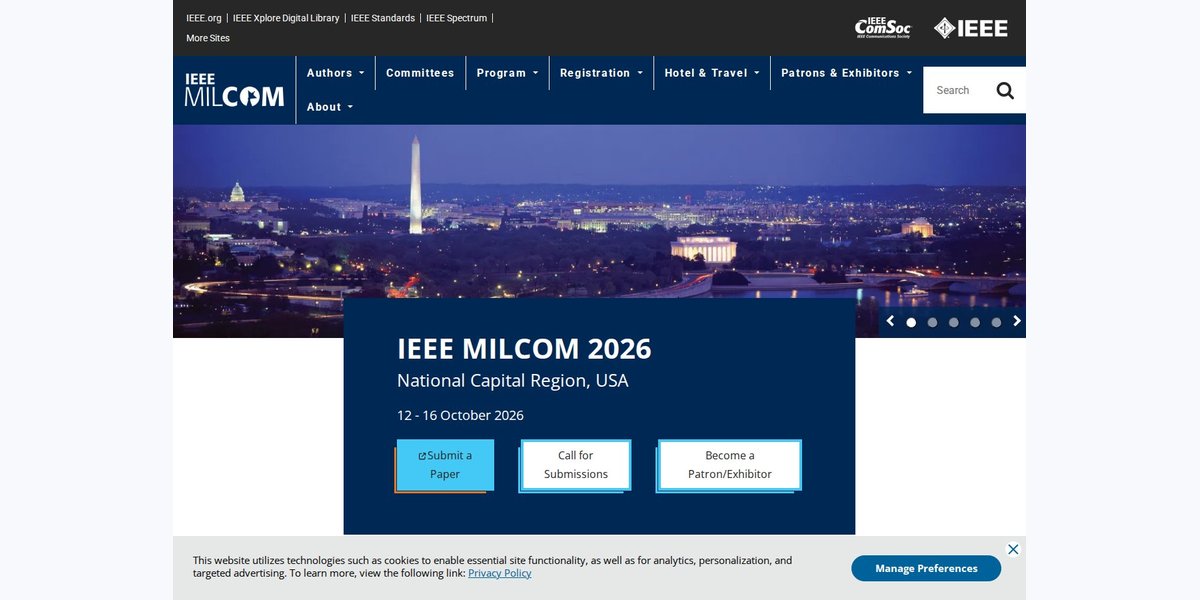Open the IEEE Xplore Digital Library link
1200x600 pixels.
pos(286,18)
